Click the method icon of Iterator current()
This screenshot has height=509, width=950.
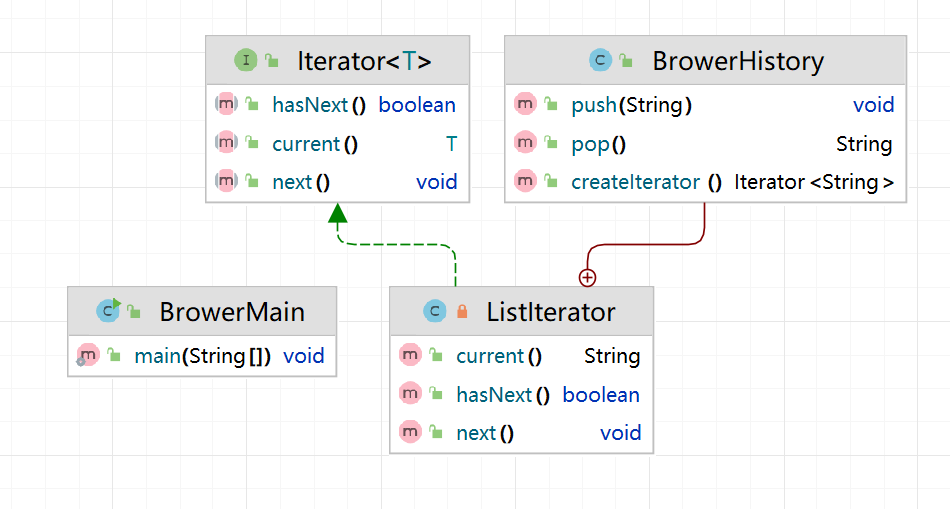click(x=226, y=143)
